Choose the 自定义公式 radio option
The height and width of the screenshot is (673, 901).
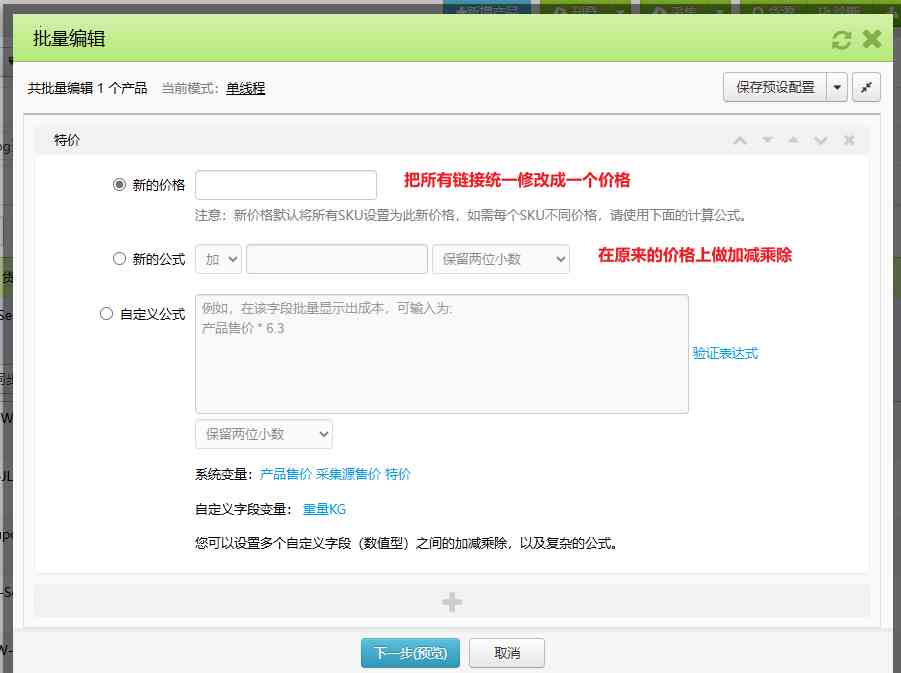pyautogui.click(x=106, y=313)
